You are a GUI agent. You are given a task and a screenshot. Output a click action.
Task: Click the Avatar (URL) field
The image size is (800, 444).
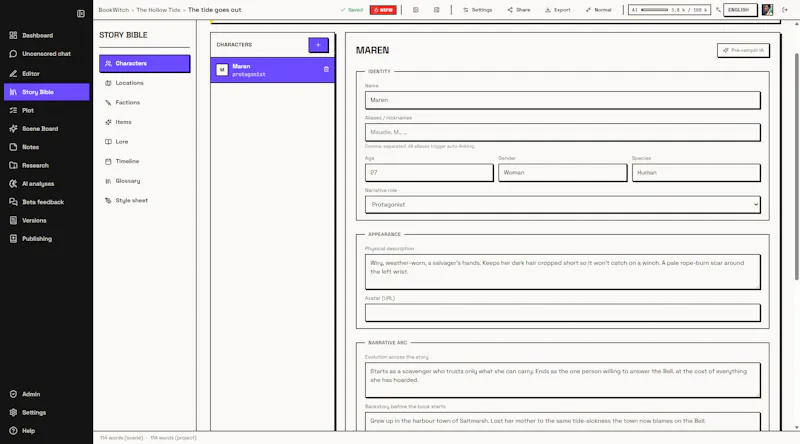coord(562,313)
